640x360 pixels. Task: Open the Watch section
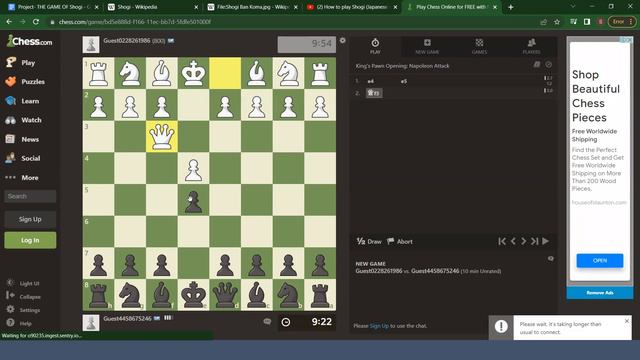(x=23, y=120)
